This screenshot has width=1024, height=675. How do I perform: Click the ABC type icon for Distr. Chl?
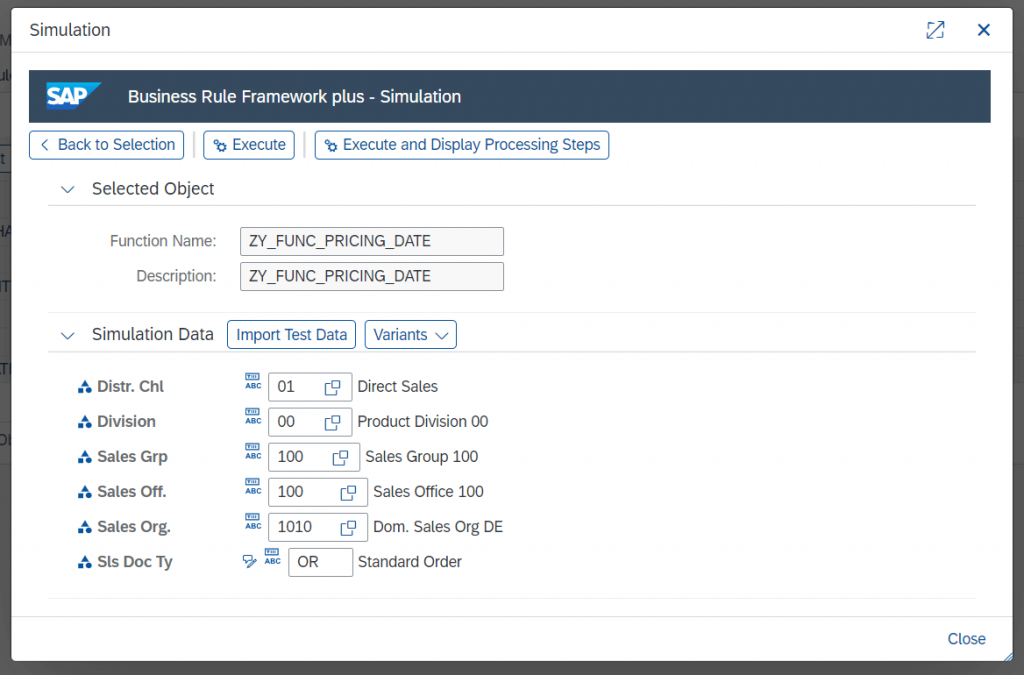(253, 381)
